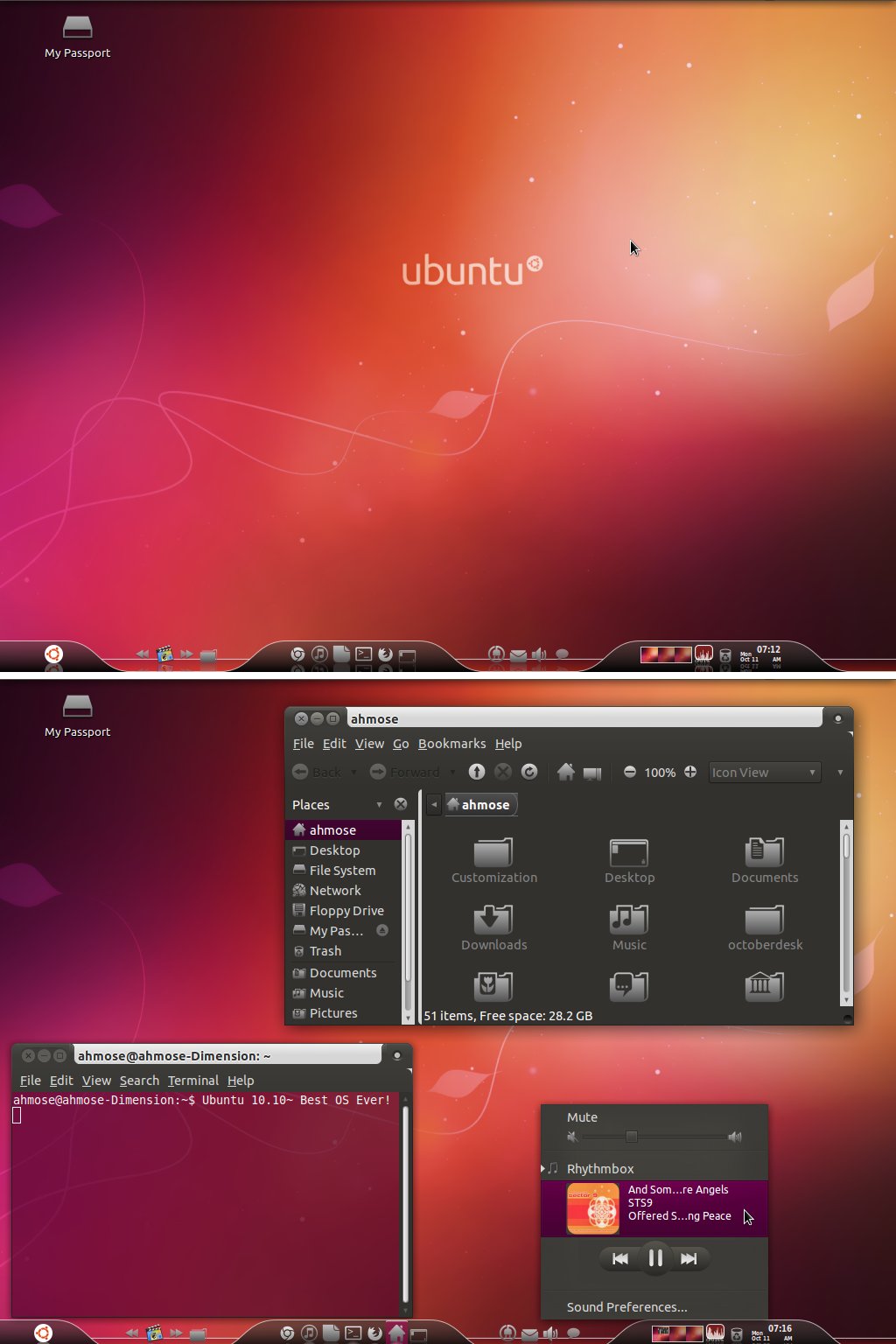
Task: Adjust the volume slider handle
Action: coord(631,1137)
